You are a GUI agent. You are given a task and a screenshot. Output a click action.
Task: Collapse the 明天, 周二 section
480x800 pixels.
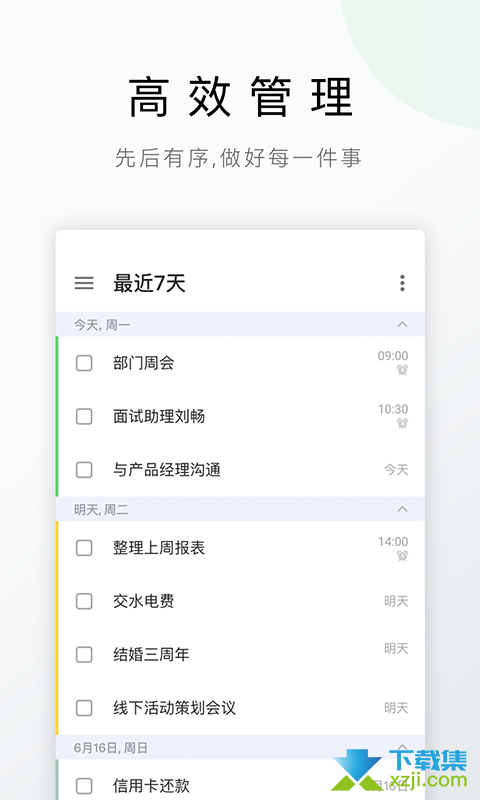tap(402, 509)
